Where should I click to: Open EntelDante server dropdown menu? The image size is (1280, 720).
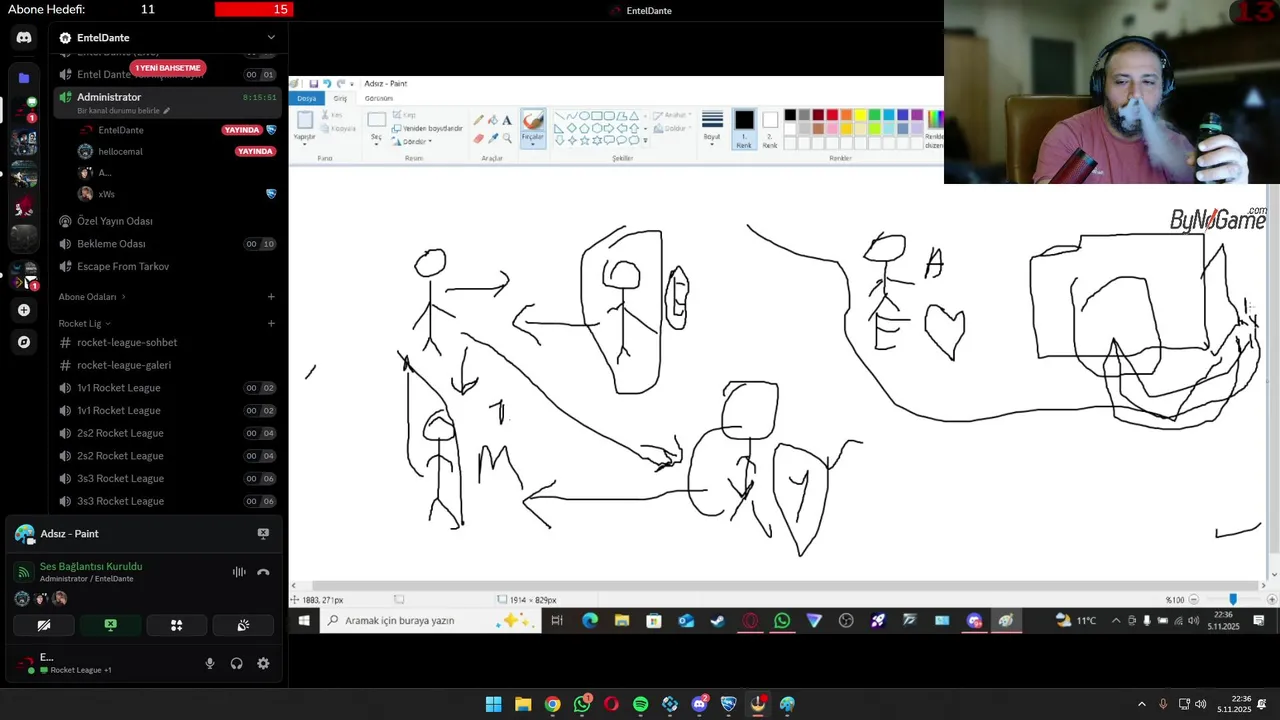click(x=271, y=38)
